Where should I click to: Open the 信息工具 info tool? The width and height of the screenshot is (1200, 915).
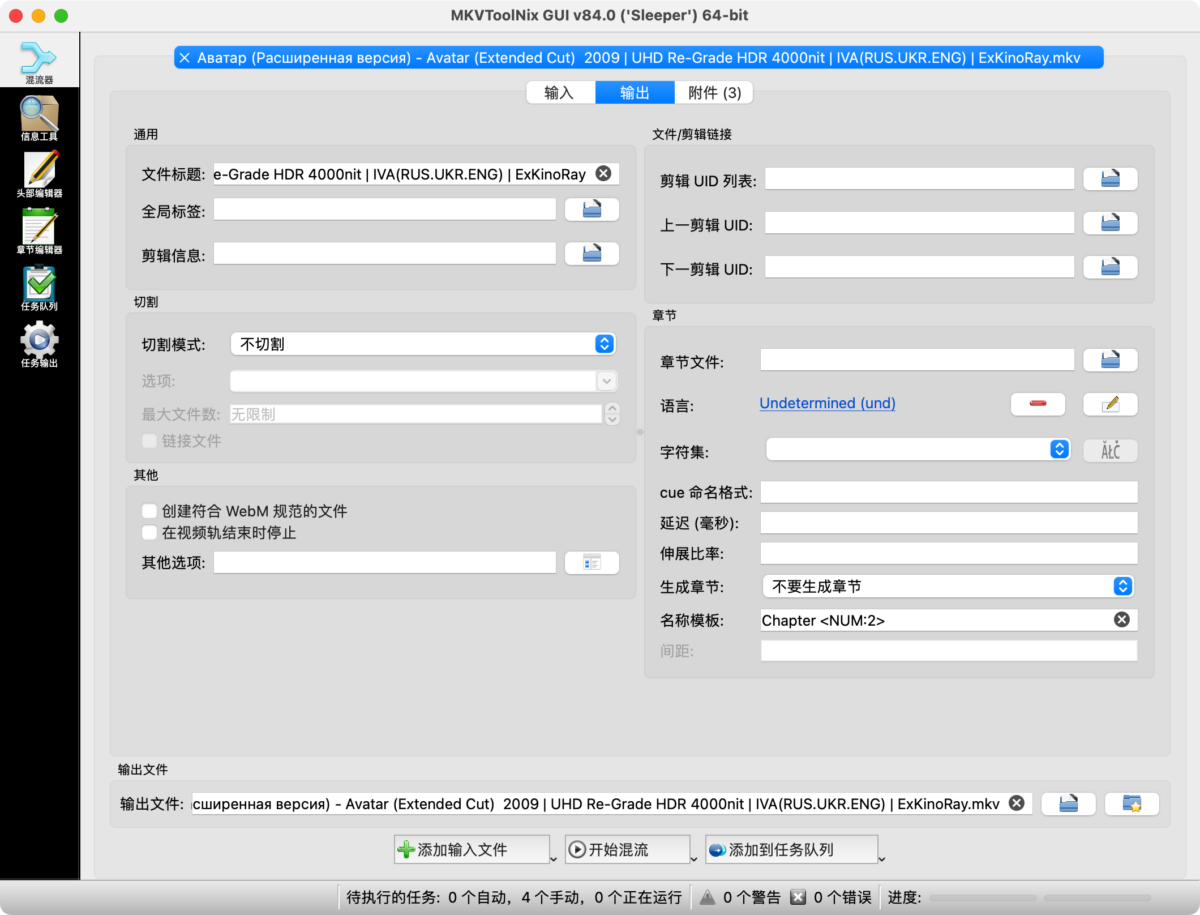[x=39, y=119]
